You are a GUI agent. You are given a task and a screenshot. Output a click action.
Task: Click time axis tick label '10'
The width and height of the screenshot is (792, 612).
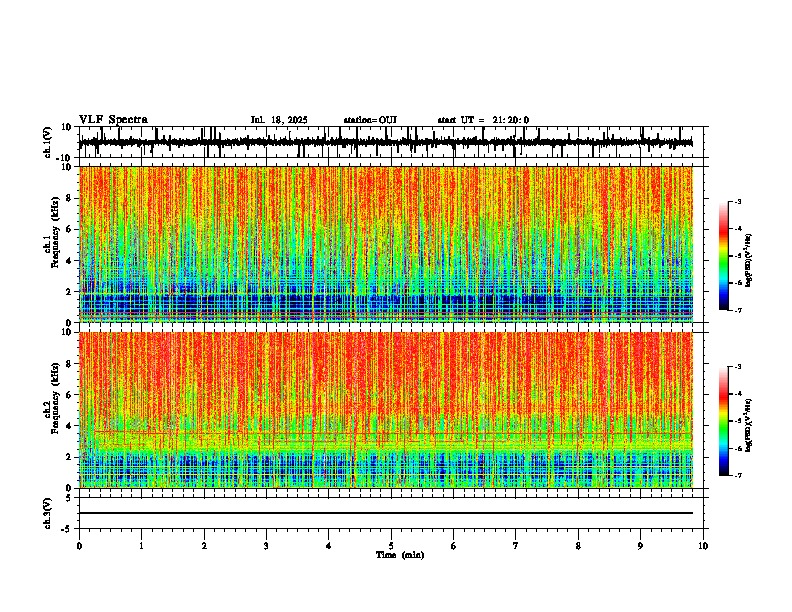pos(703,546)
